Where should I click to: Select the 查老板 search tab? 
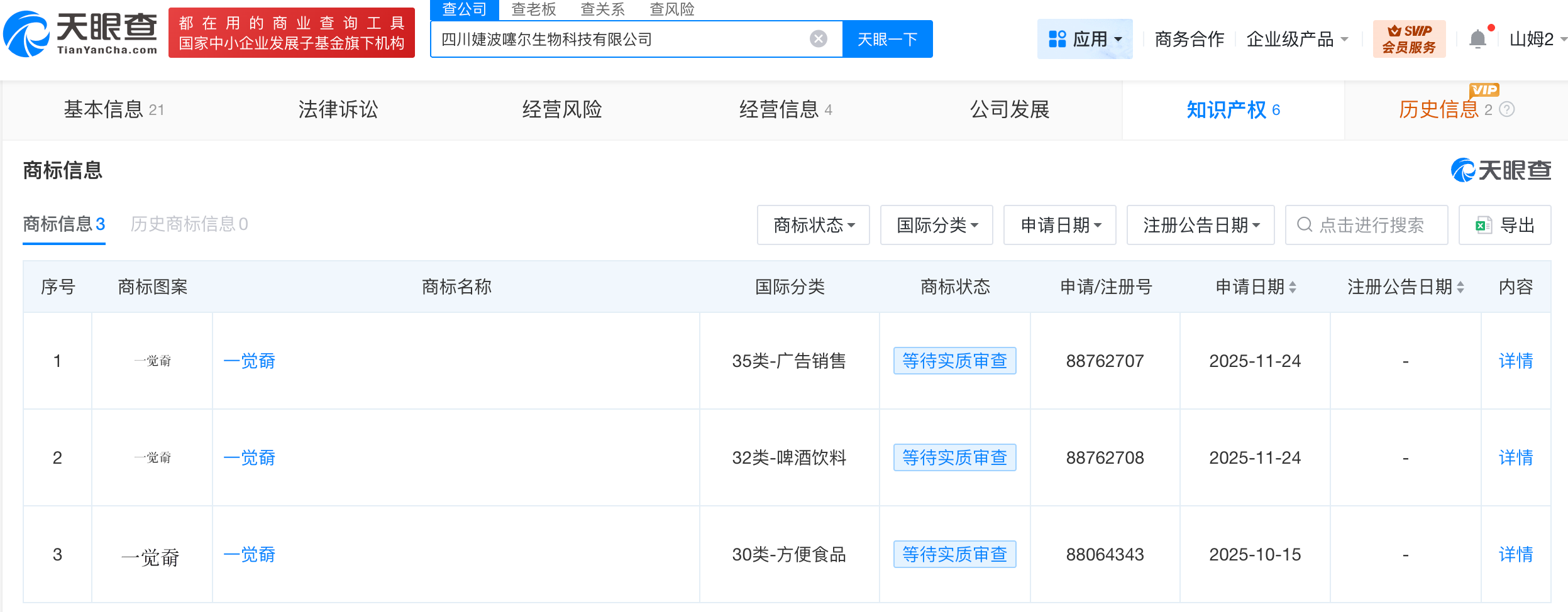pos(533,9)
